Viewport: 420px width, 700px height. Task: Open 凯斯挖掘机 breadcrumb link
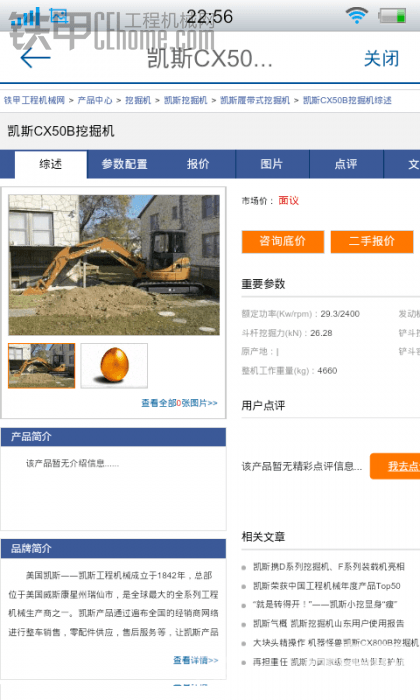click(186, 100)
